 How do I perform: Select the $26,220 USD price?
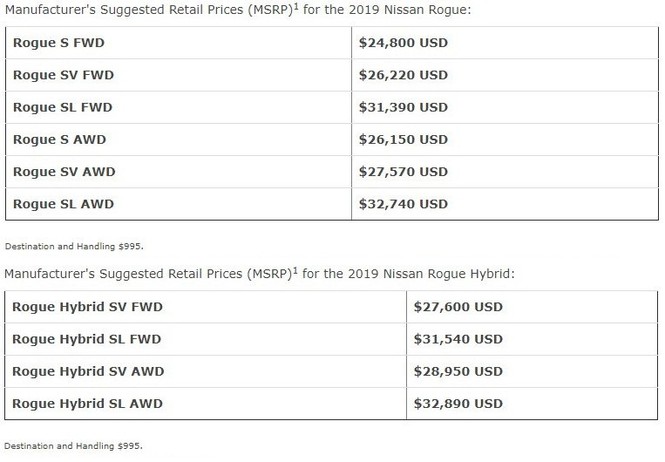coord(403,75)
